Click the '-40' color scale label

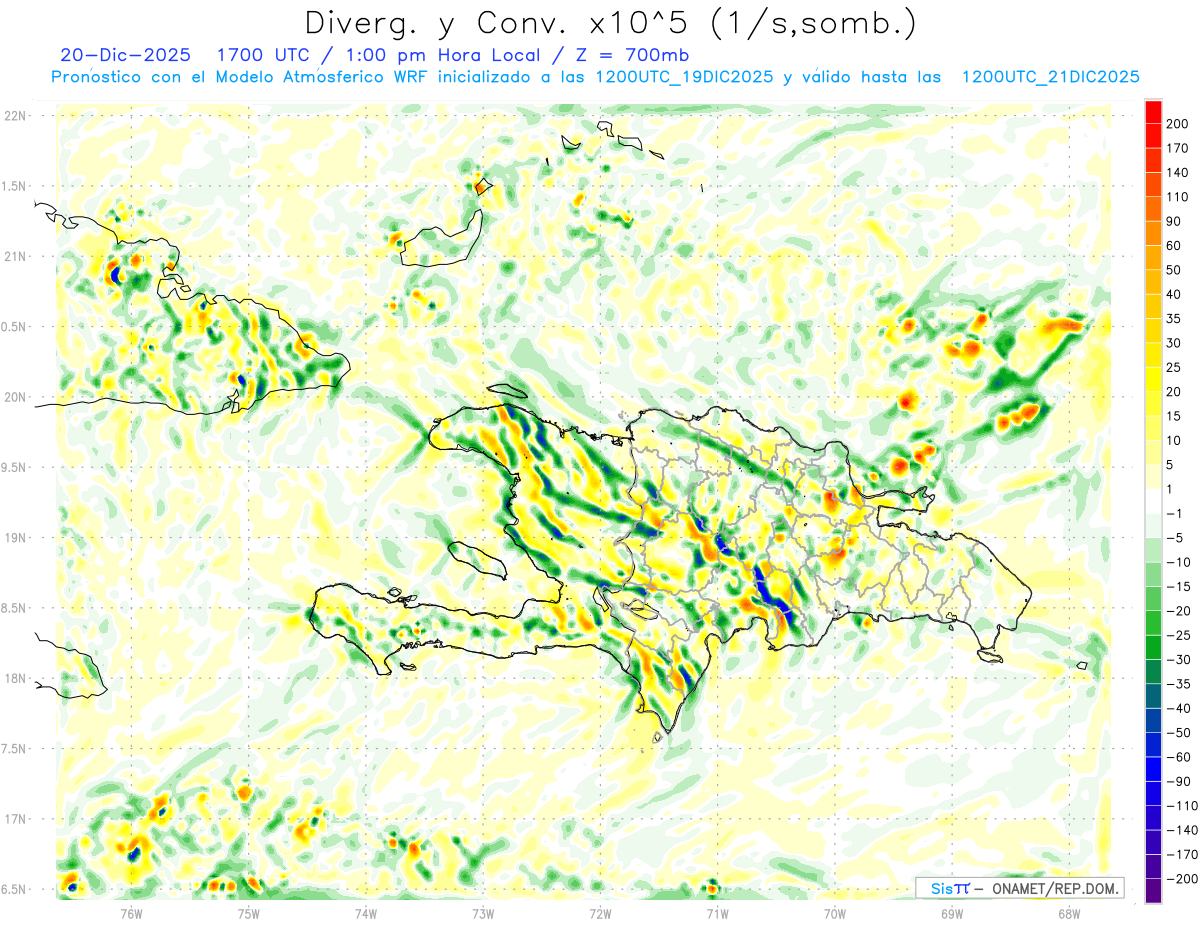(1178, 709)
